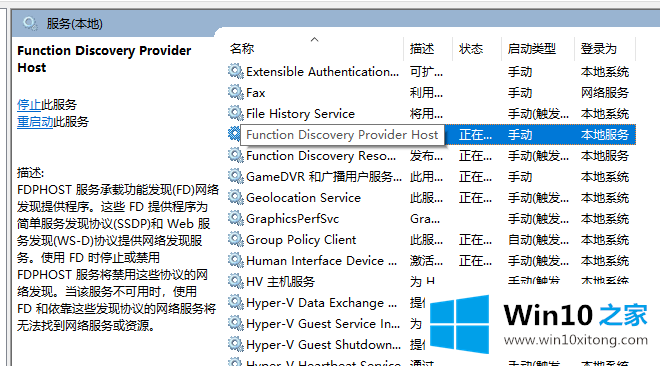
Task: Select the Group Policy Client name
Action: coord(301,240)
